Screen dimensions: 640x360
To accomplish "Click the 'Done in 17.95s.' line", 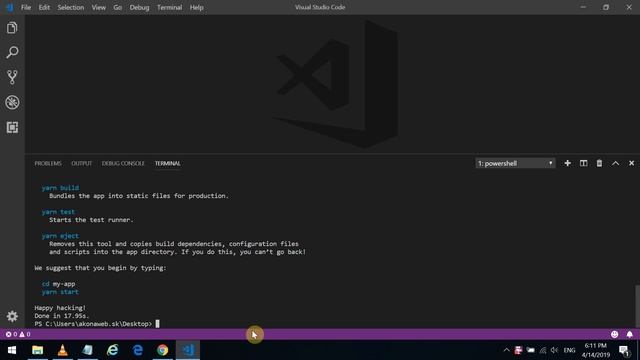I will tap(62, 316).
